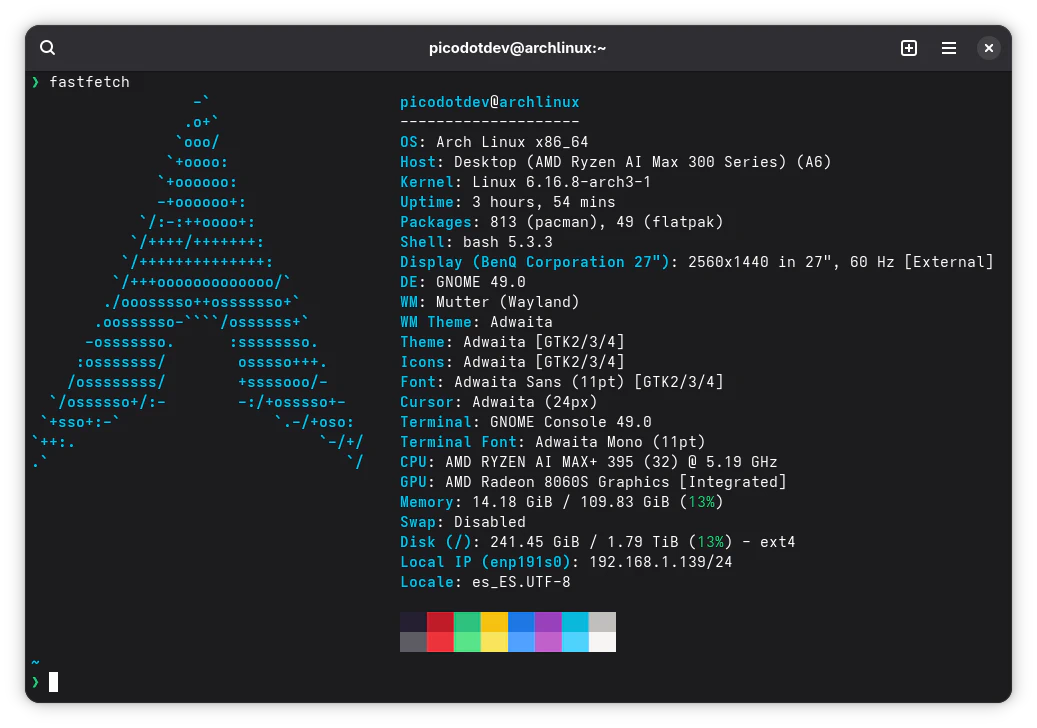Open a new tab with the plus icon

pyautogui.click(x=908, y=48)
